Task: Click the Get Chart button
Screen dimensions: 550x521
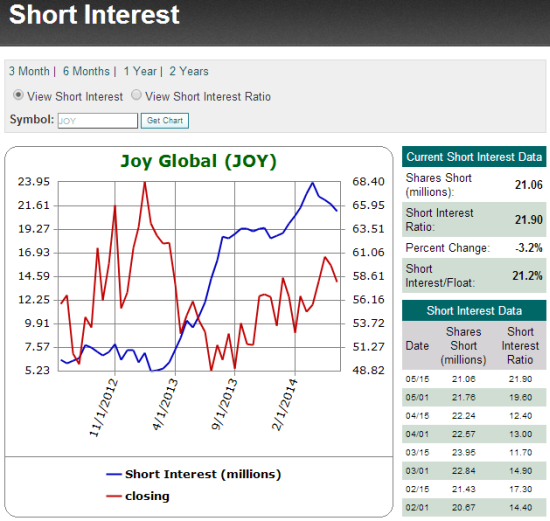Action: pyautogui.click(x=165, y=121)
